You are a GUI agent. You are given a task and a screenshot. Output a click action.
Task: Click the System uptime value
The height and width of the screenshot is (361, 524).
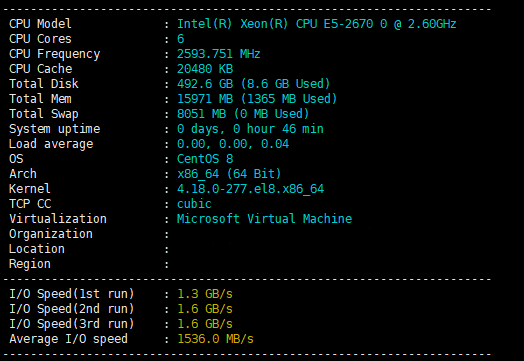[250, 129]
